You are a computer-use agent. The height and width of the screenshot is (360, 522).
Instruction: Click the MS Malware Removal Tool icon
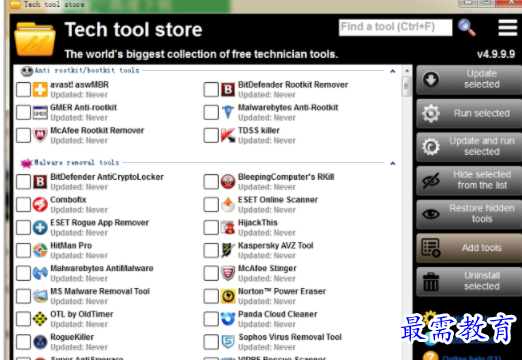[x=40, y=296]
